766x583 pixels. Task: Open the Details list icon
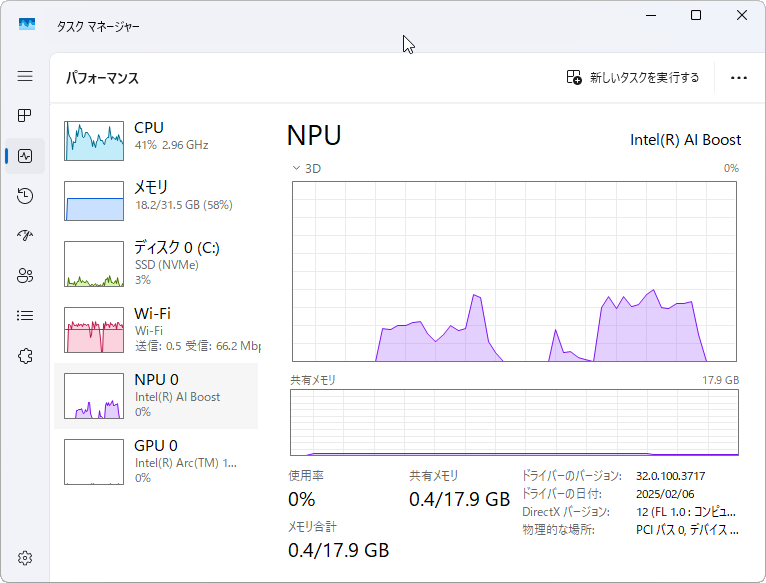click(25, 316)
